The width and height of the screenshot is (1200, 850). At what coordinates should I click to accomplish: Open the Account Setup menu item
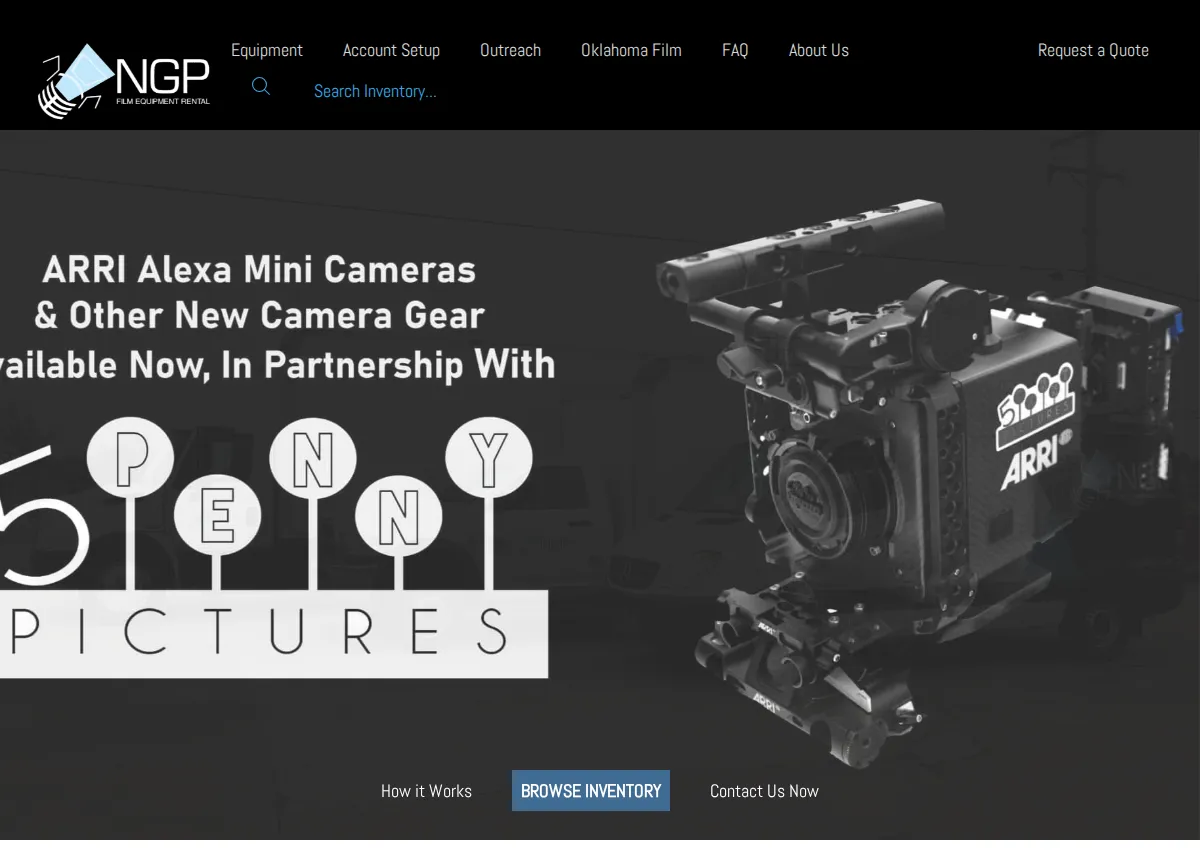(391, 50)
